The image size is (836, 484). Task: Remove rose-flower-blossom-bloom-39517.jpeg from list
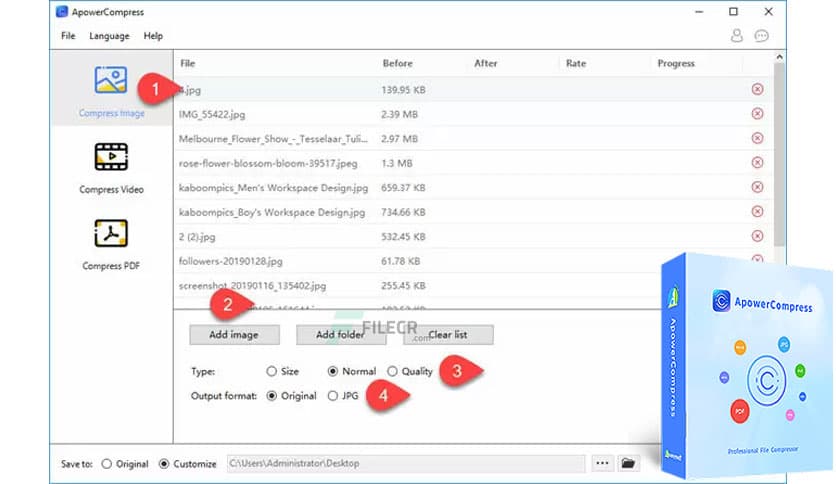[757, 163]
